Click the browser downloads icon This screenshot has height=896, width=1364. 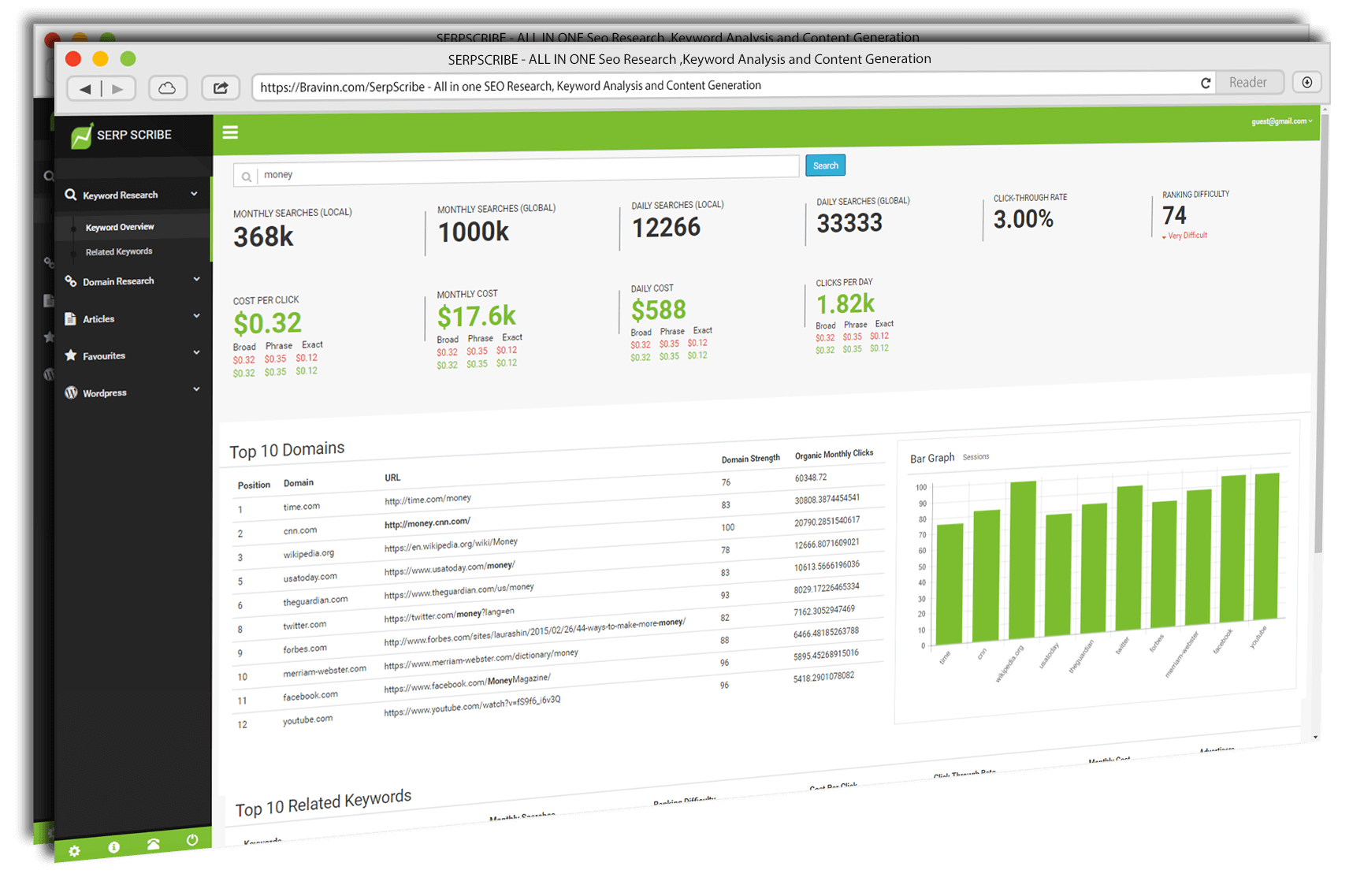click(x=1306, y=83)
